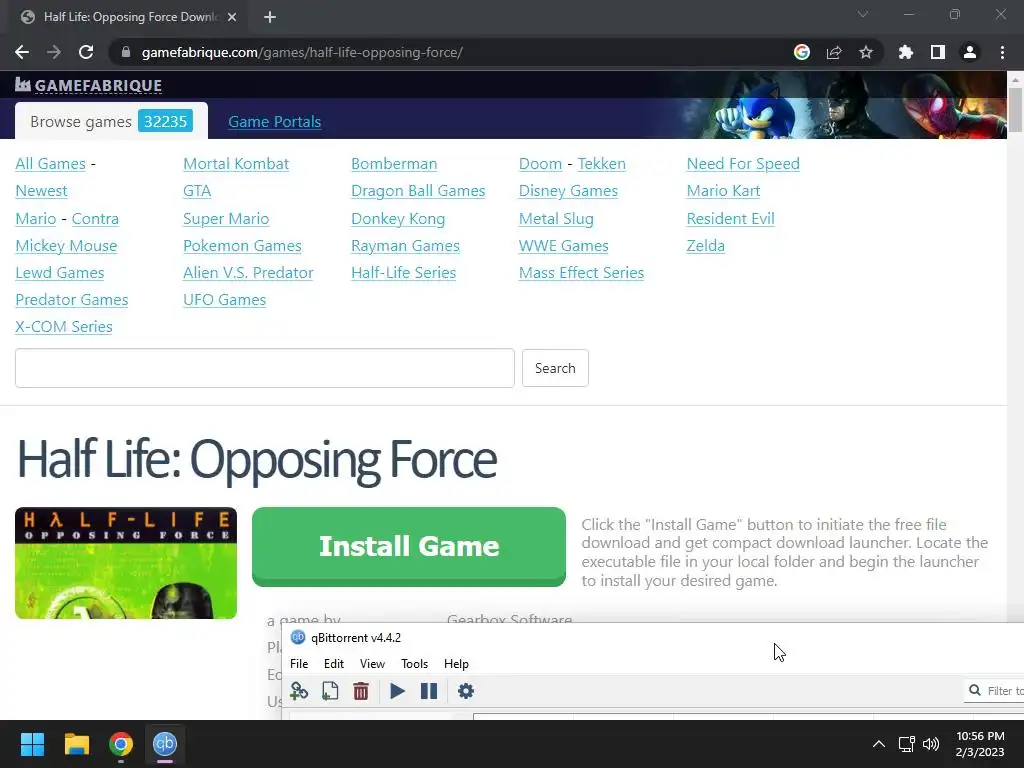Open the Pokemon Games link
Image resolution: width=1024 pixels, height=768 pixels.
point(242,246)
